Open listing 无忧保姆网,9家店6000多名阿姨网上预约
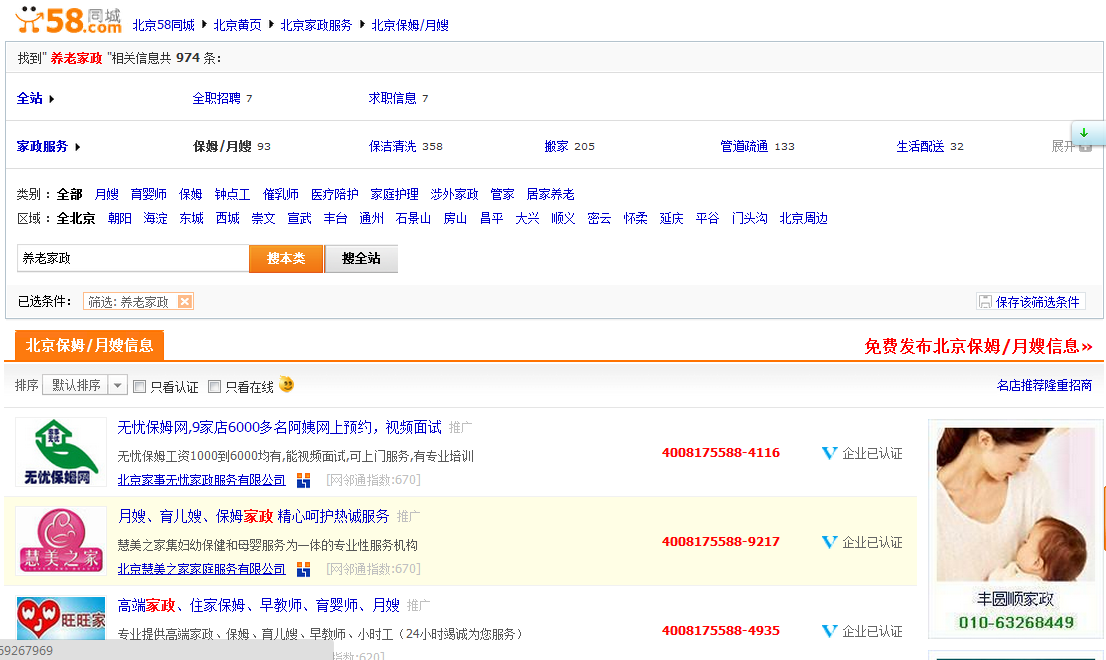This screenshot has height=660, width=1106. click(x=279, y=427)
